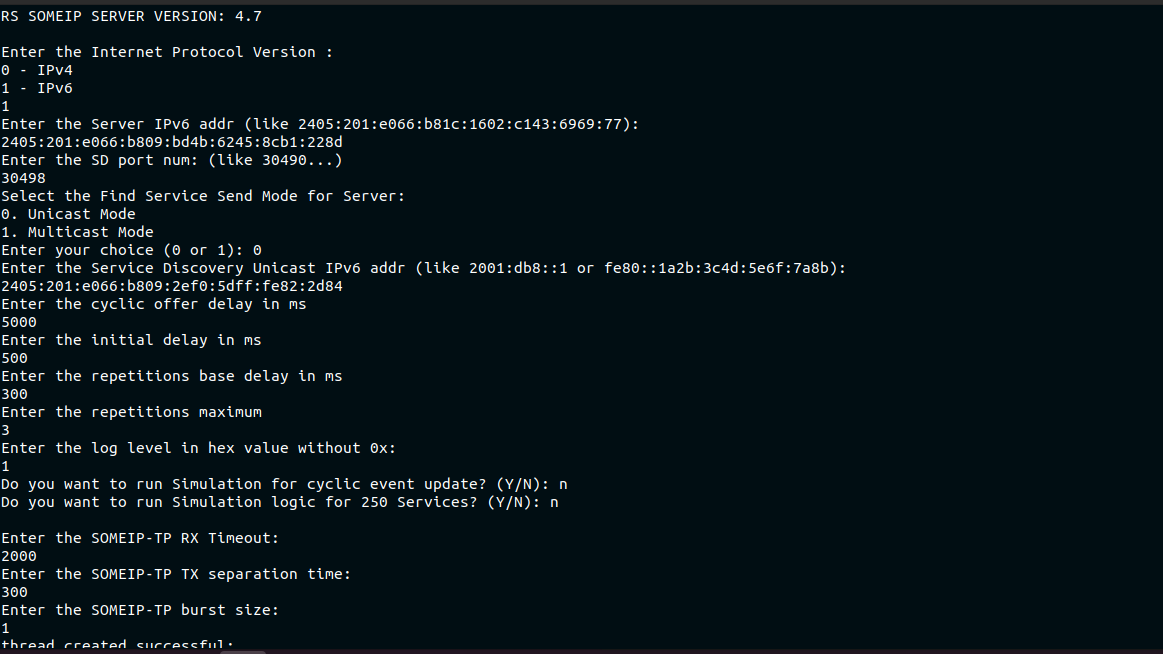Click the '1. Multicast Mode' line
Screen dimensions: 1163x654
tap(77, 232)
